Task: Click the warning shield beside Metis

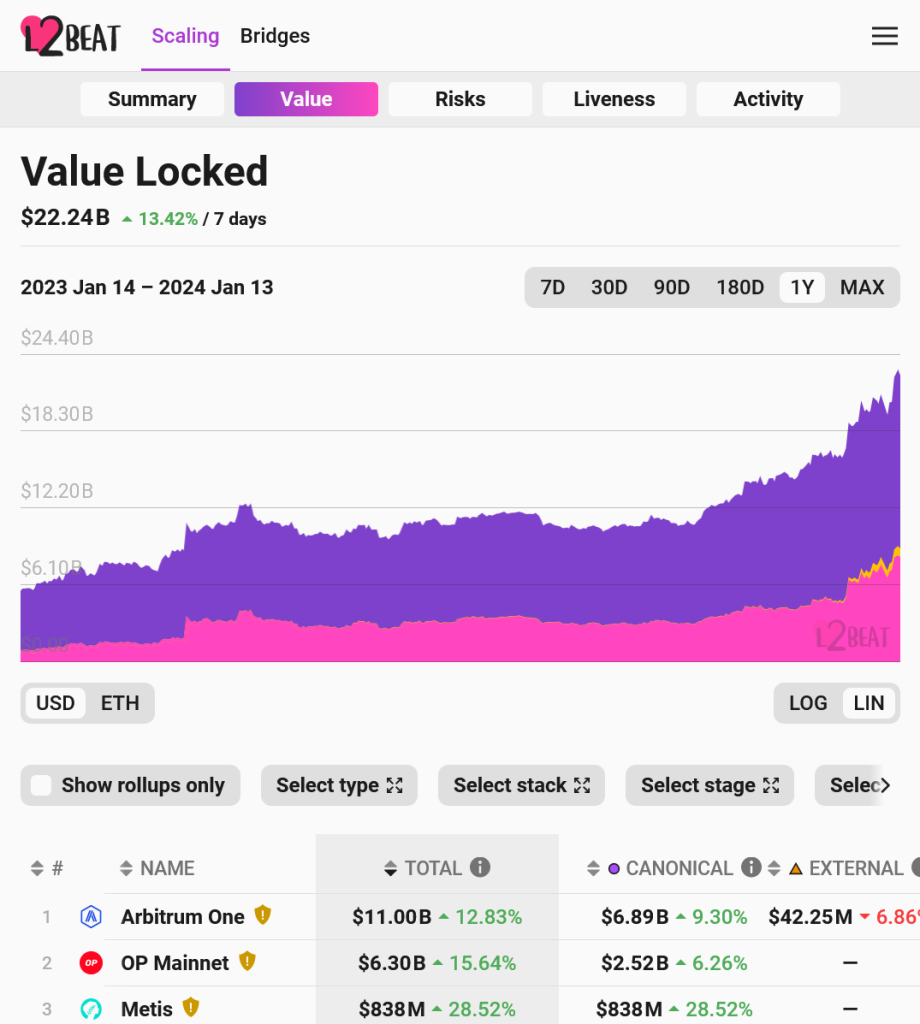Action: (x=191, y=1007)
